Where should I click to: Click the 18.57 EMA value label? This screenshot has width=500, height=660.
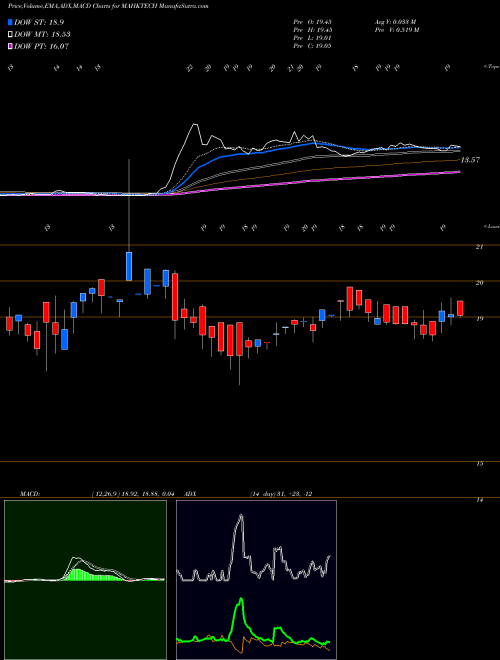470,160
